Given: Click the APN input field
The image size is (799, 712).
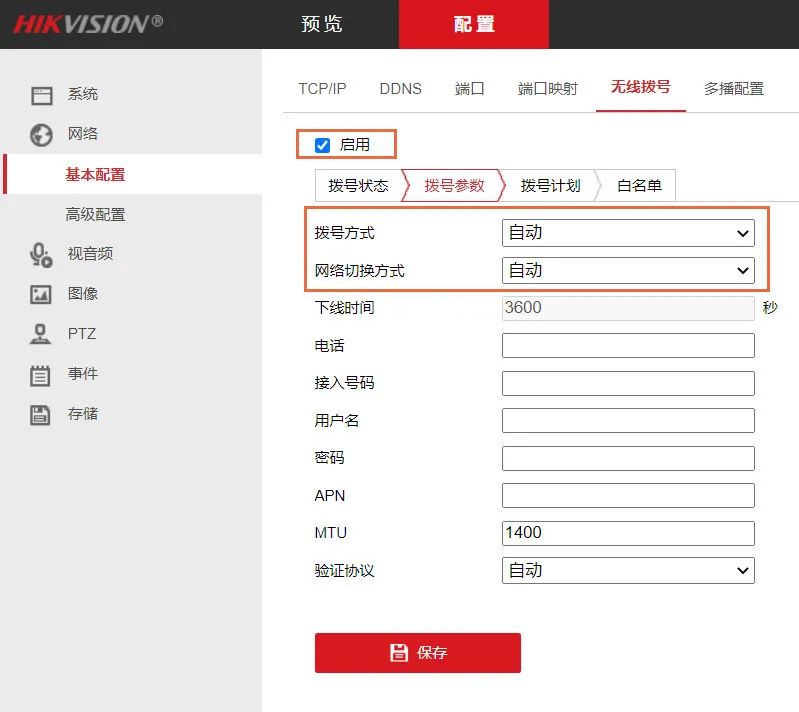Looking at the screenshot, I should [x=627, y=495].
